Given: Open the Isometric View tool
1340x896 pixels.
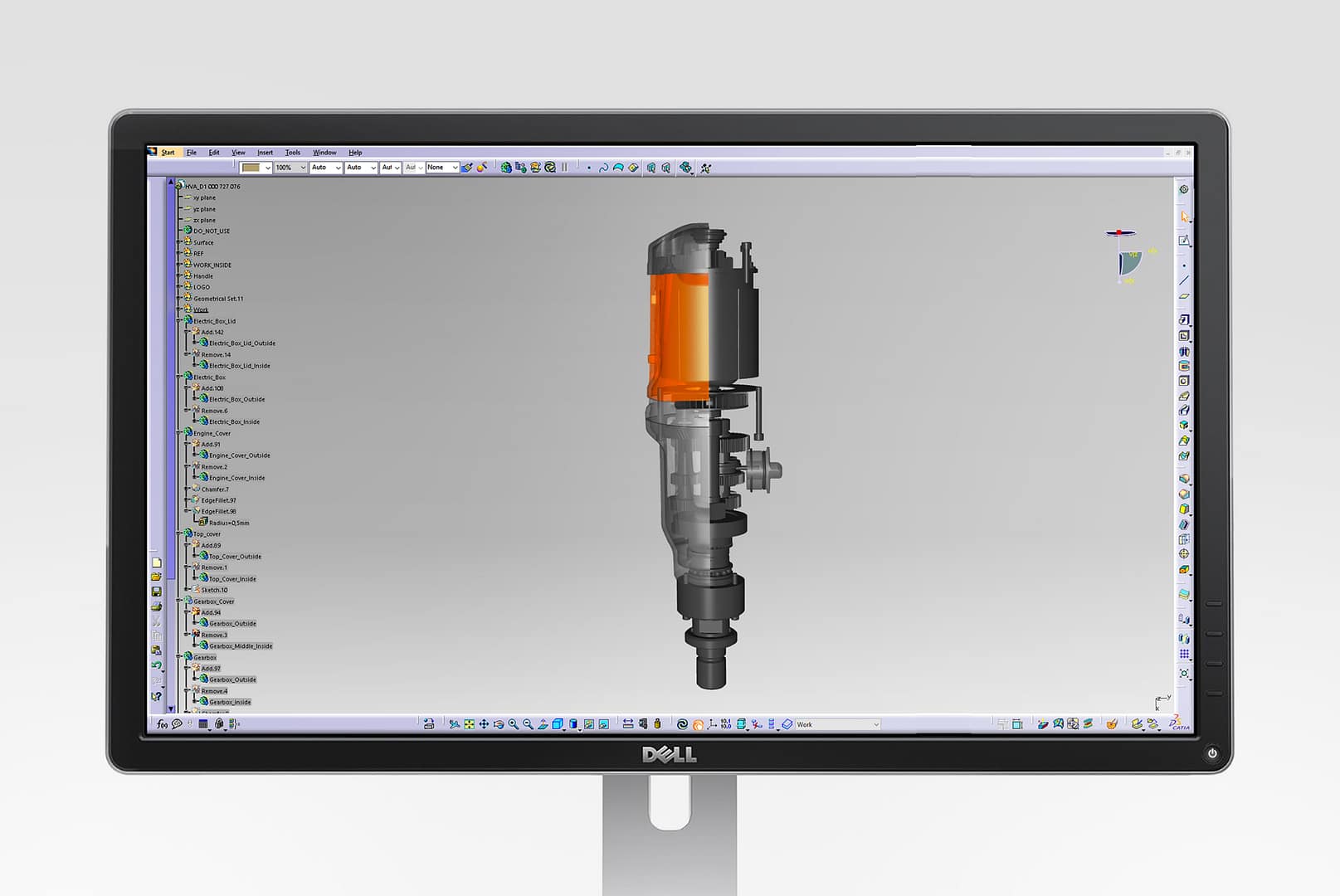Looking at the screenshot, I should click(x=557, y=724).
